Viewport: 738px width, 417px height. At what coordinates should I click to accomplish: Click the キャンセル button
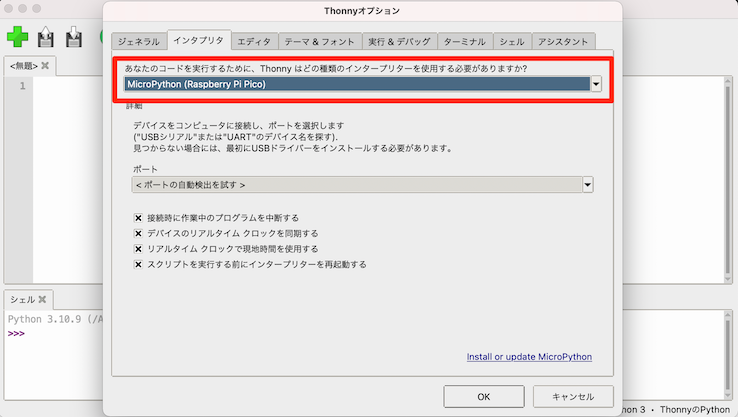tap(573, 397)
